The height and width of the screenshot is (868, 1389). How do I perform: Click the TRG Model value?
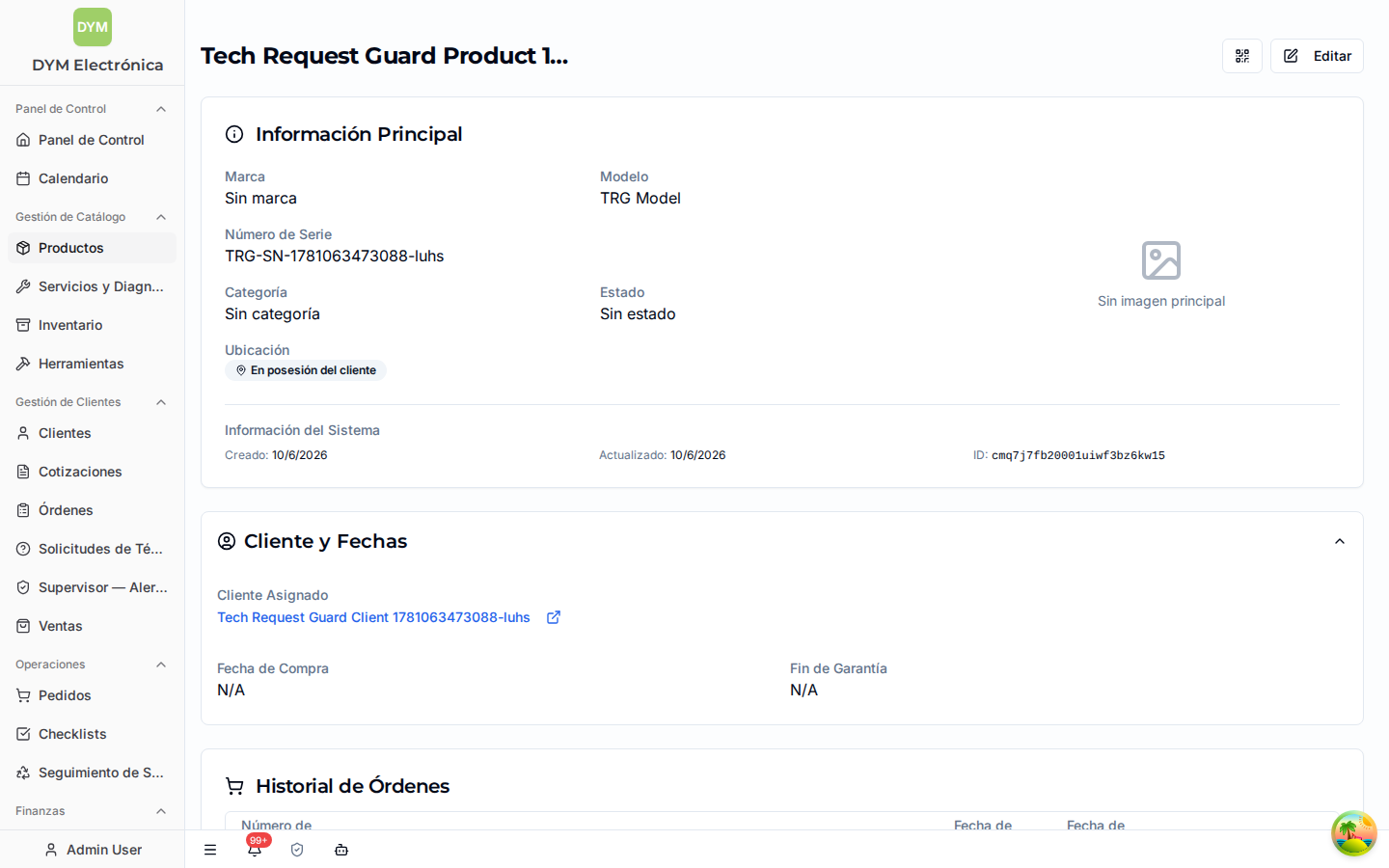coord(640,198)
